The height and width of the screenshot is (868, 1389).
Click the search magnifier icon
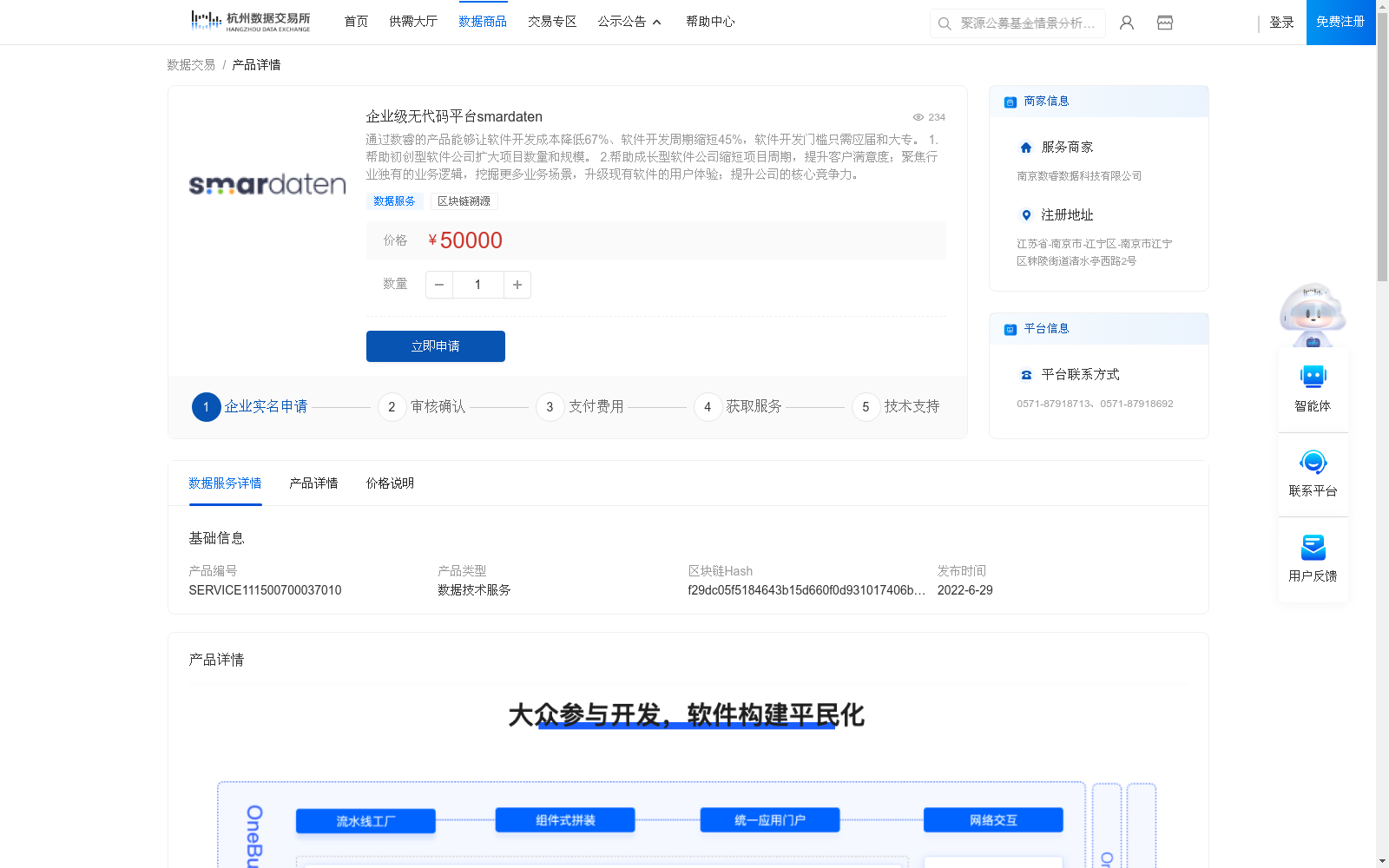945,23
